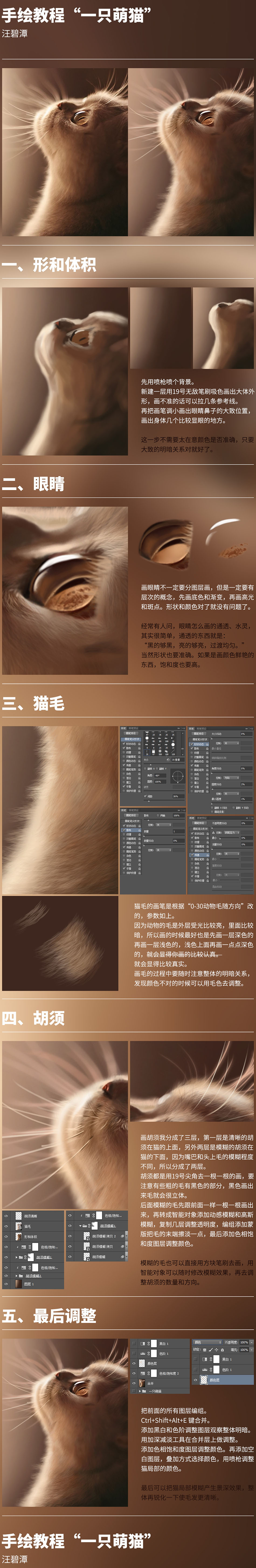The image size is (256, 1568).
Task: Click lock icon beside 形状动态 in brush tip panel
Action: (139, 744)
